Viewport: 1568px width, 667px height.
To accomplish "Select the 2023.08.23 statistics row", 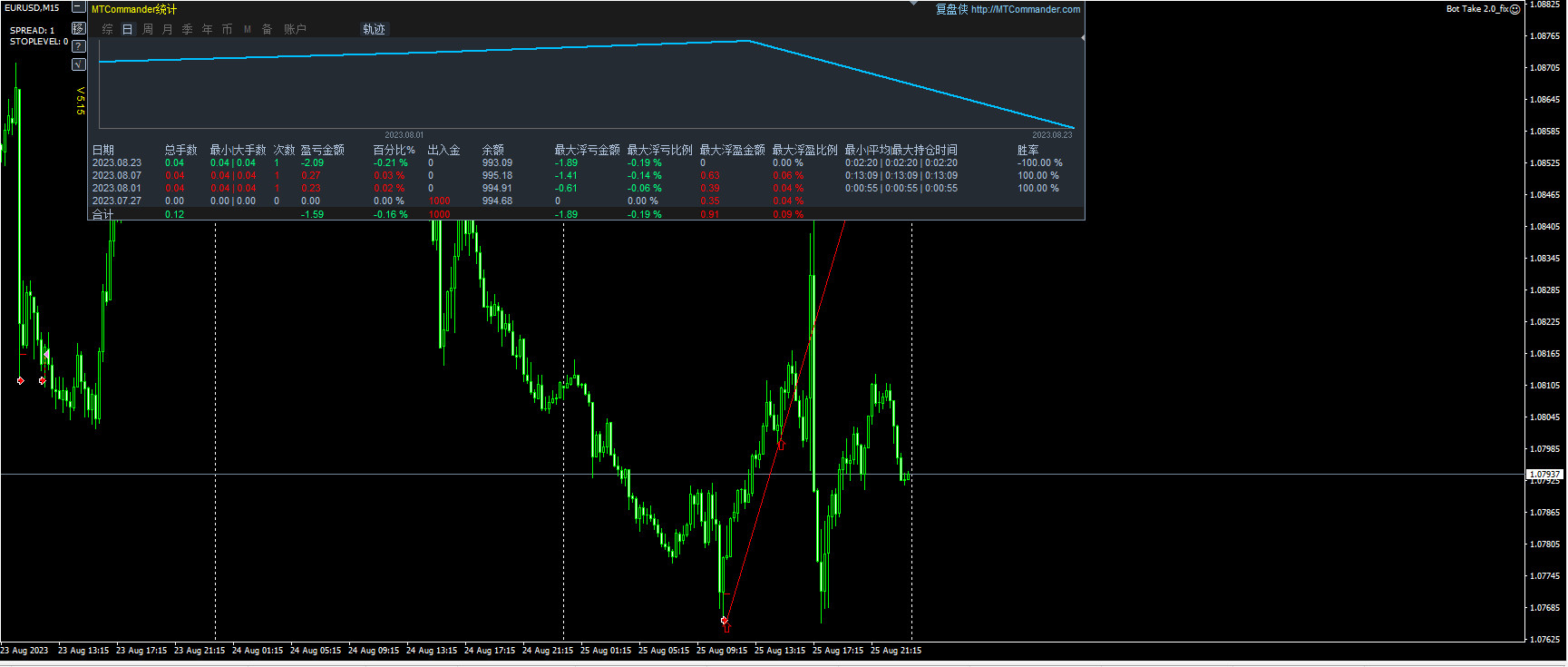I will point(117,163).
